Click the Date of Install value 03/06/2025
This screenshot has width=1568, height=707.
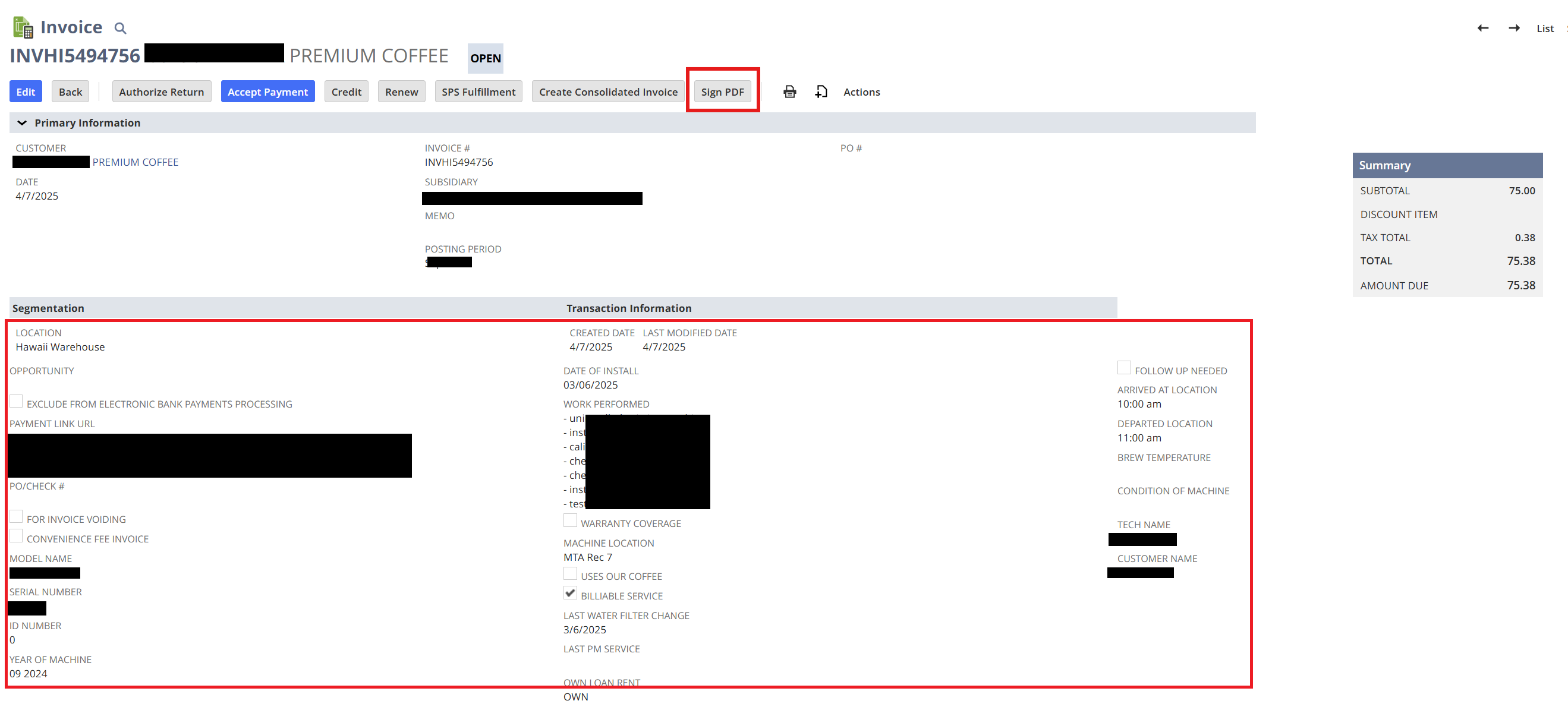coord(590,385)
